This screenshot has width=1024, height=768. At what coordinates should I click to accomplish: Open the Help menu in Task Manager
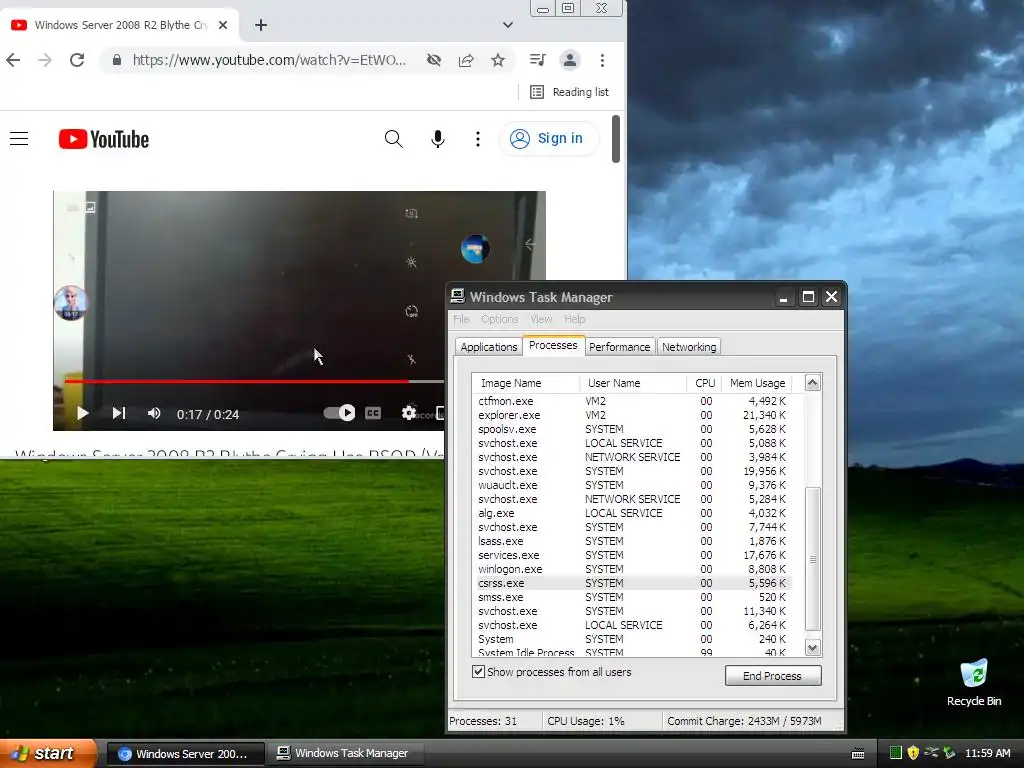pos(575,319)
